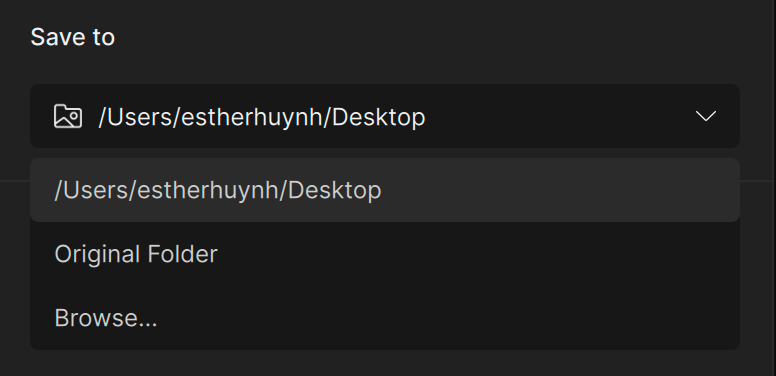Click the Save to heading label
The image size is (776, 376).
73,37
